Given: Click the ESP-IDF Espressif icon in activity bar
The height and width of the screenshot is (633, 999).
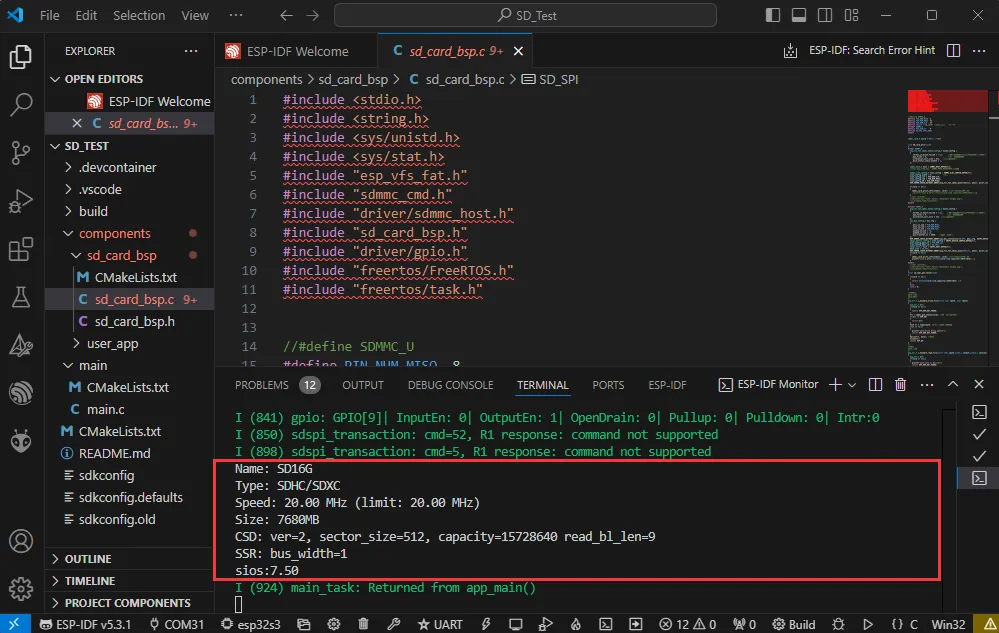Looking at the screenshot, I should [21, 392].
